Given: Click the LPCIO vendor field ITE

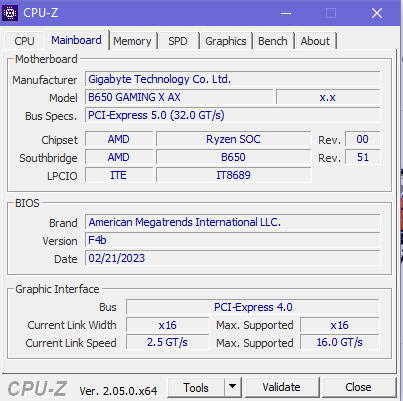Looking at the screenshot, I should click(x=119, y=175).
